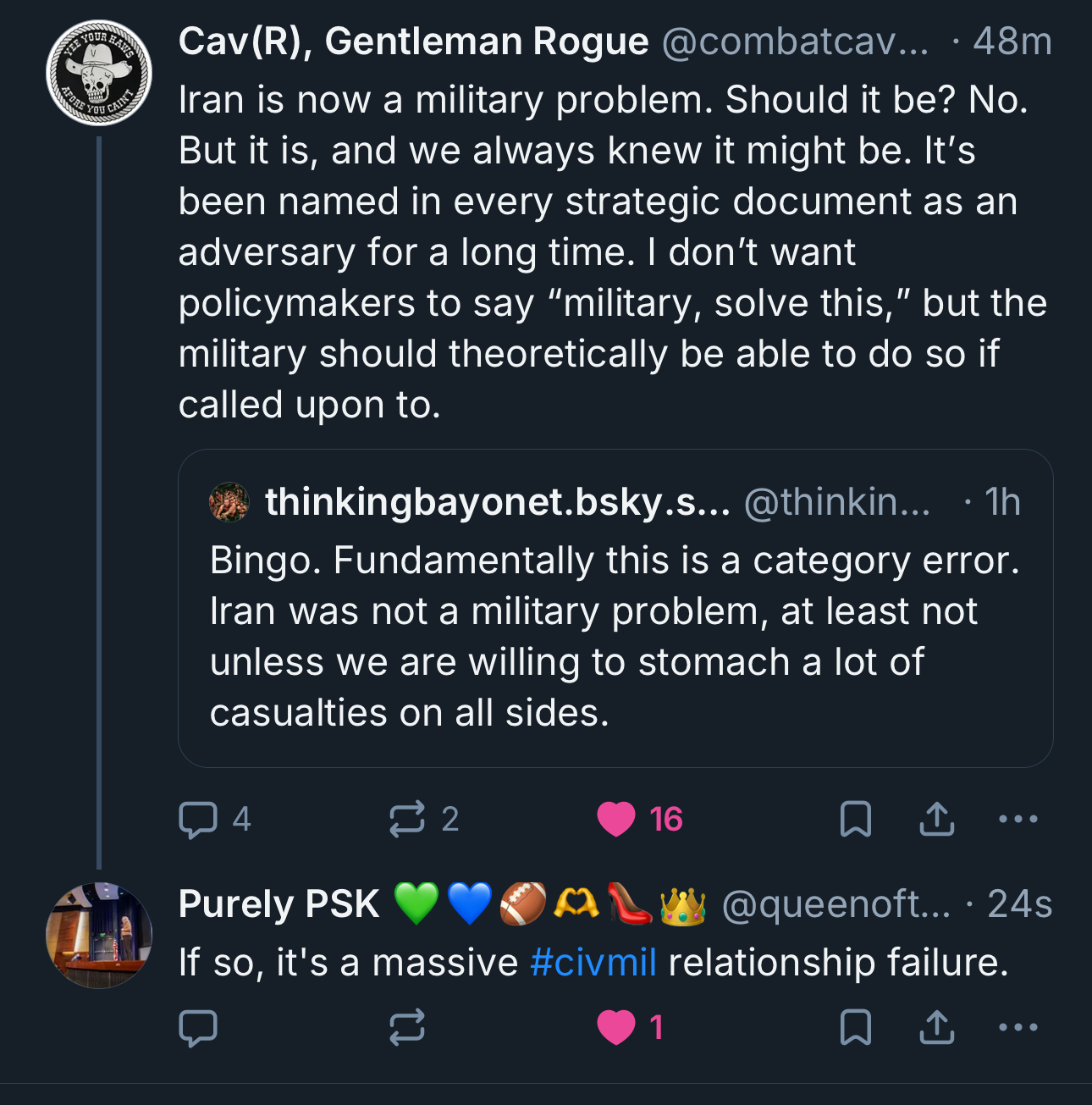Screen dimensions: 1092x1105
Task: Open more options on Purely PSK's reply
Action: click(x=1018, y=1028)
